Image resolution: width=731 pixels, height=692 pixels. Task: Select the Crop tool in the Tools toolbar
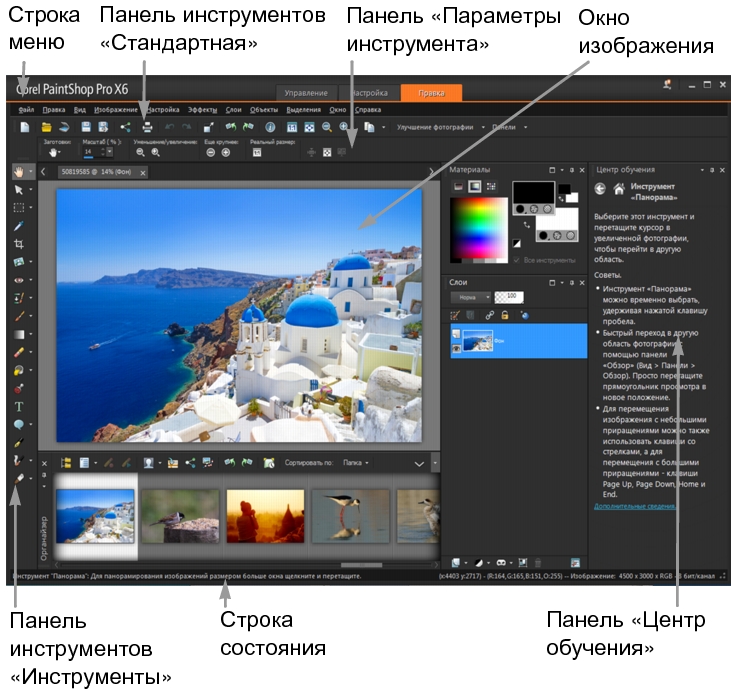19,243
